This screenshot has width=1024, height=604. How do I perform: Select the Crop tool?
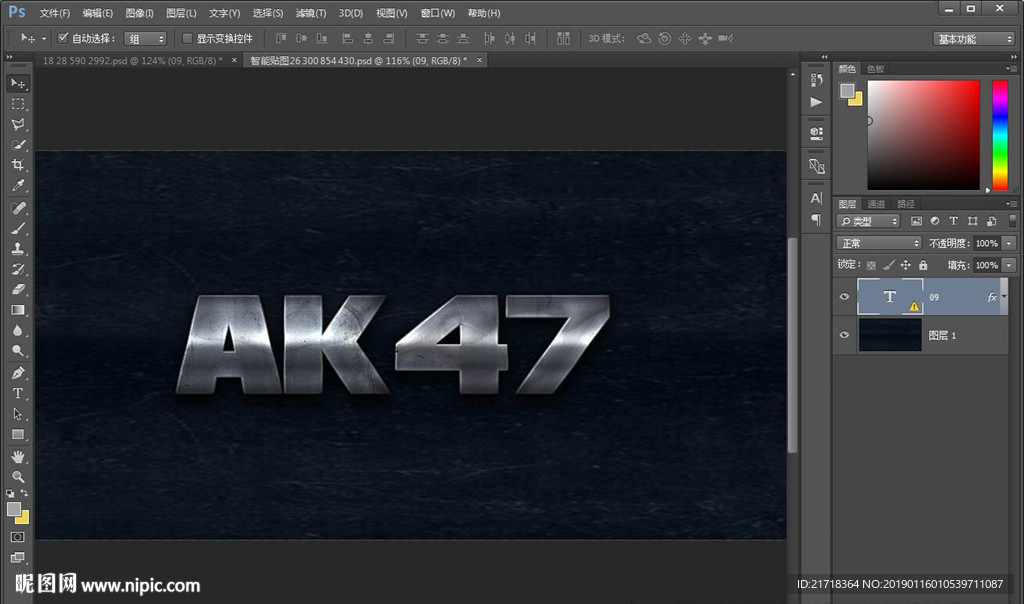18,165
